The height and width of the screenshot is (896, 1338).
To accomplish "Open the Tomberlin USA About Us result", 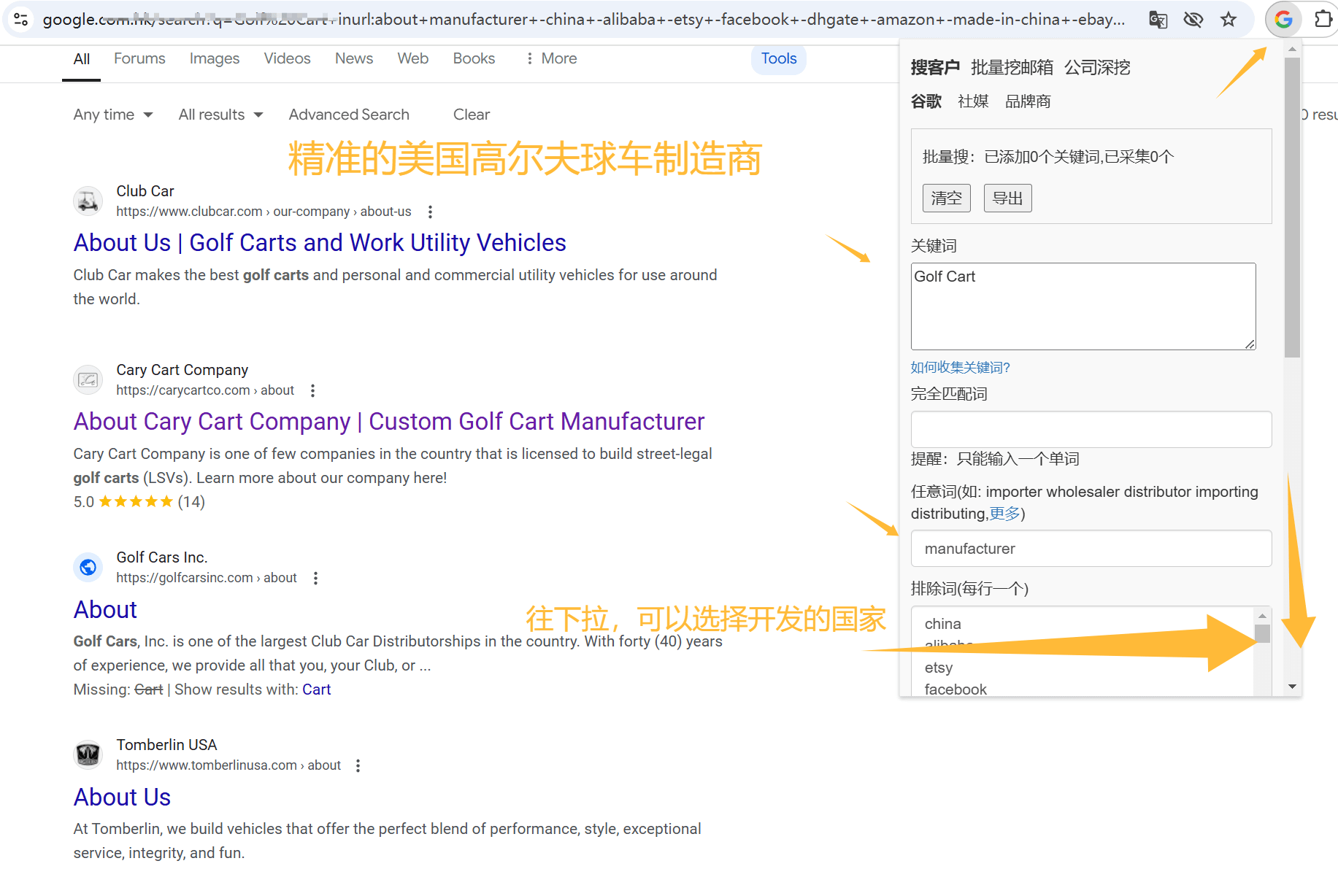I will pyautogui.click(x=122, y=797).
